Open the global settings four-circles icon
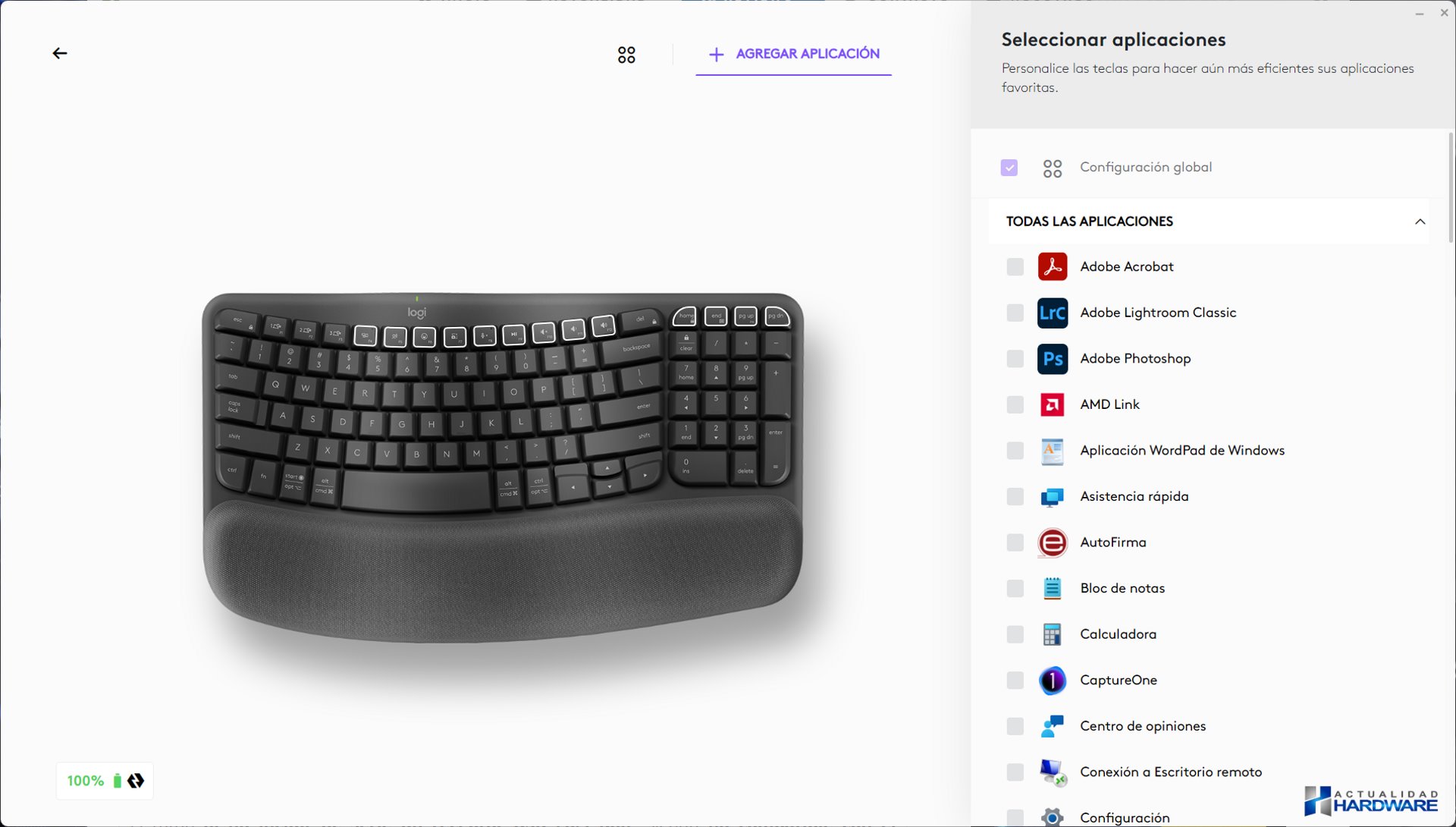This screenshot has height=827, width=1456. (626, 55)
